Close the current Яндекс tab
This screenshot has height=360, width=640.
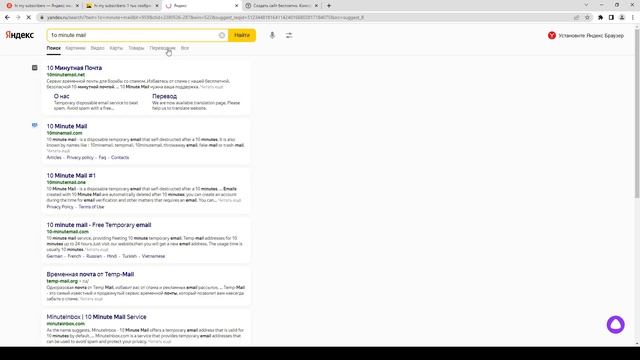tap(236, 6)
